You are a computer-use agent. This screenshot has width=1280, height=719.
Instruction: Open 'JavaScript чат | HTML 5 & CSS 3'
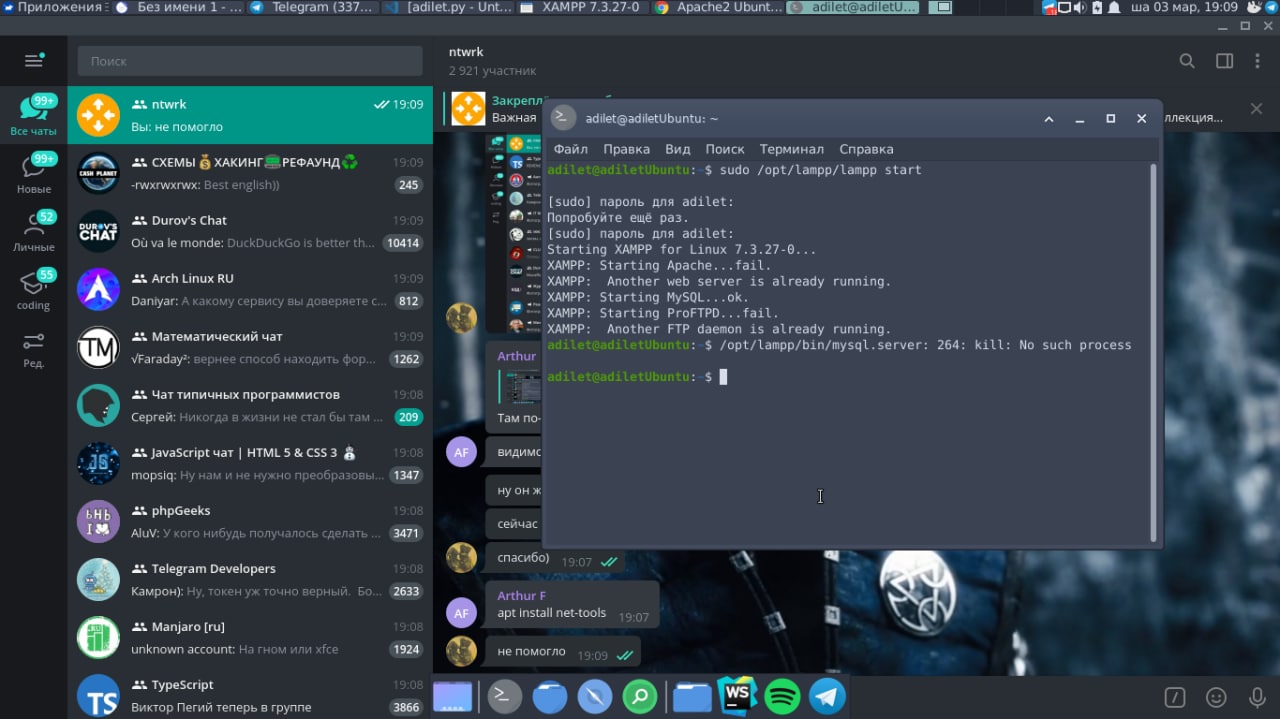click(x=250, y=463)
